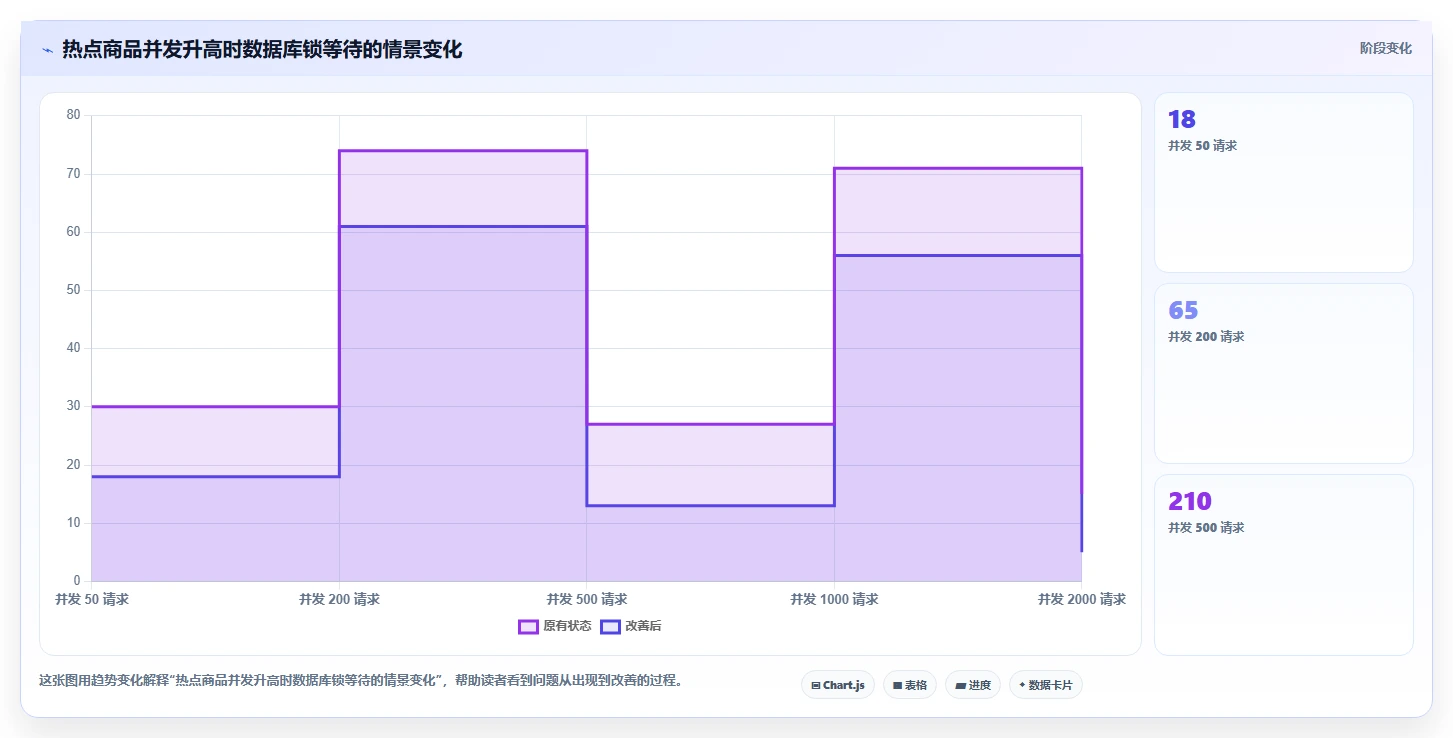Image resolution: width=1453 pixels, height=738 pixels.
Task: Select the 表格 tag chip
Action: pyautogui.click(x=910, y=685)
